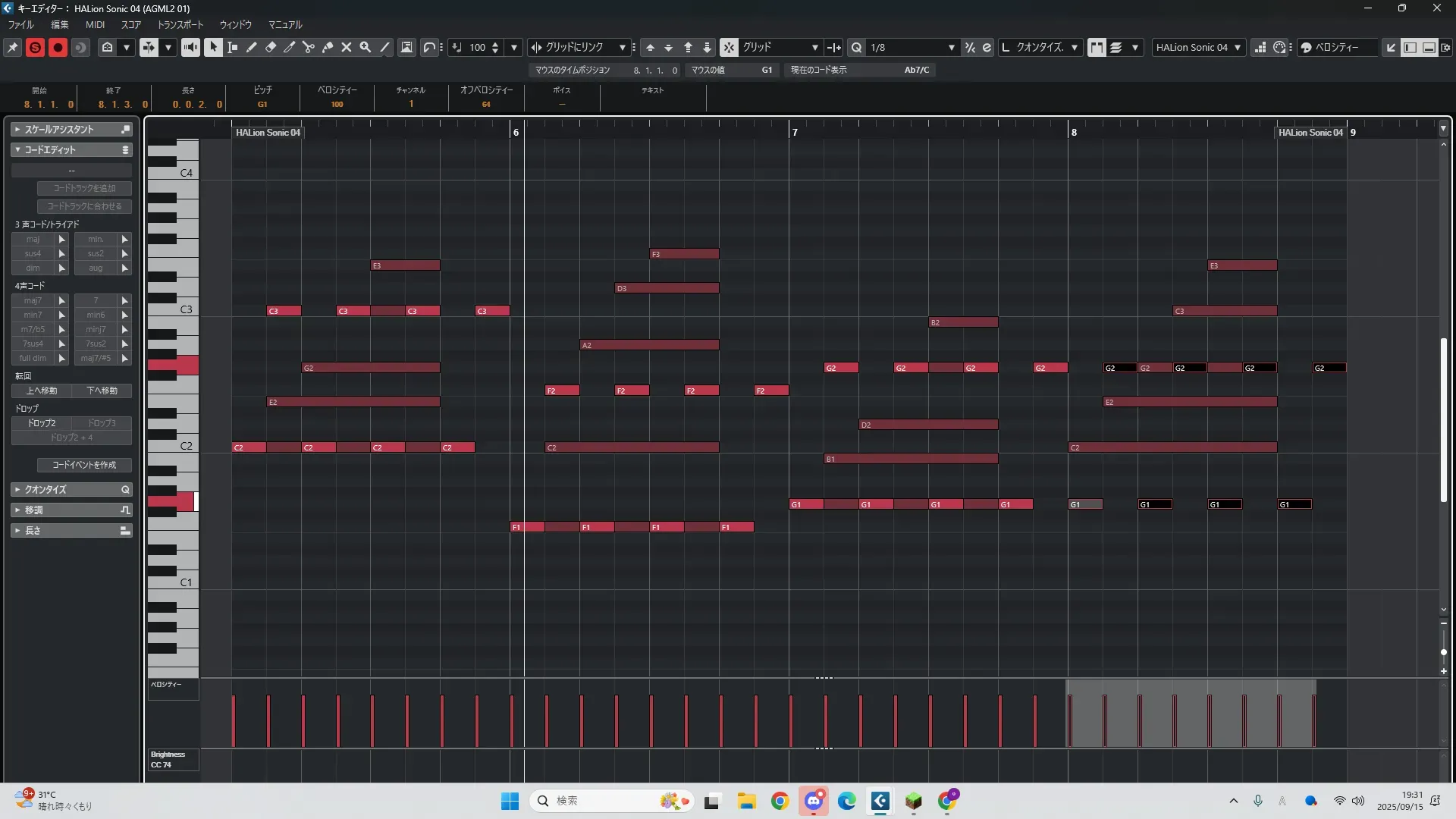Select the Draw pencil tool
The image size is (1456, 819).
click(252, 47)
